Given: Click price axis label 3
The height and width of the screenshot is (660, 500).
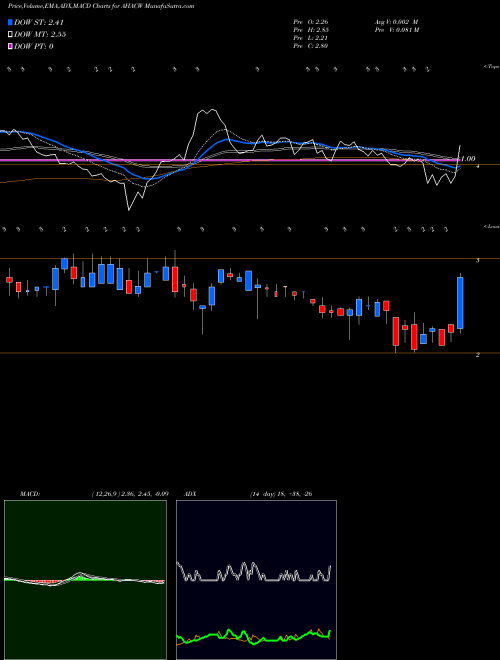Looking at the screenshot, I should pyautogui.click(x=478, y=261).
